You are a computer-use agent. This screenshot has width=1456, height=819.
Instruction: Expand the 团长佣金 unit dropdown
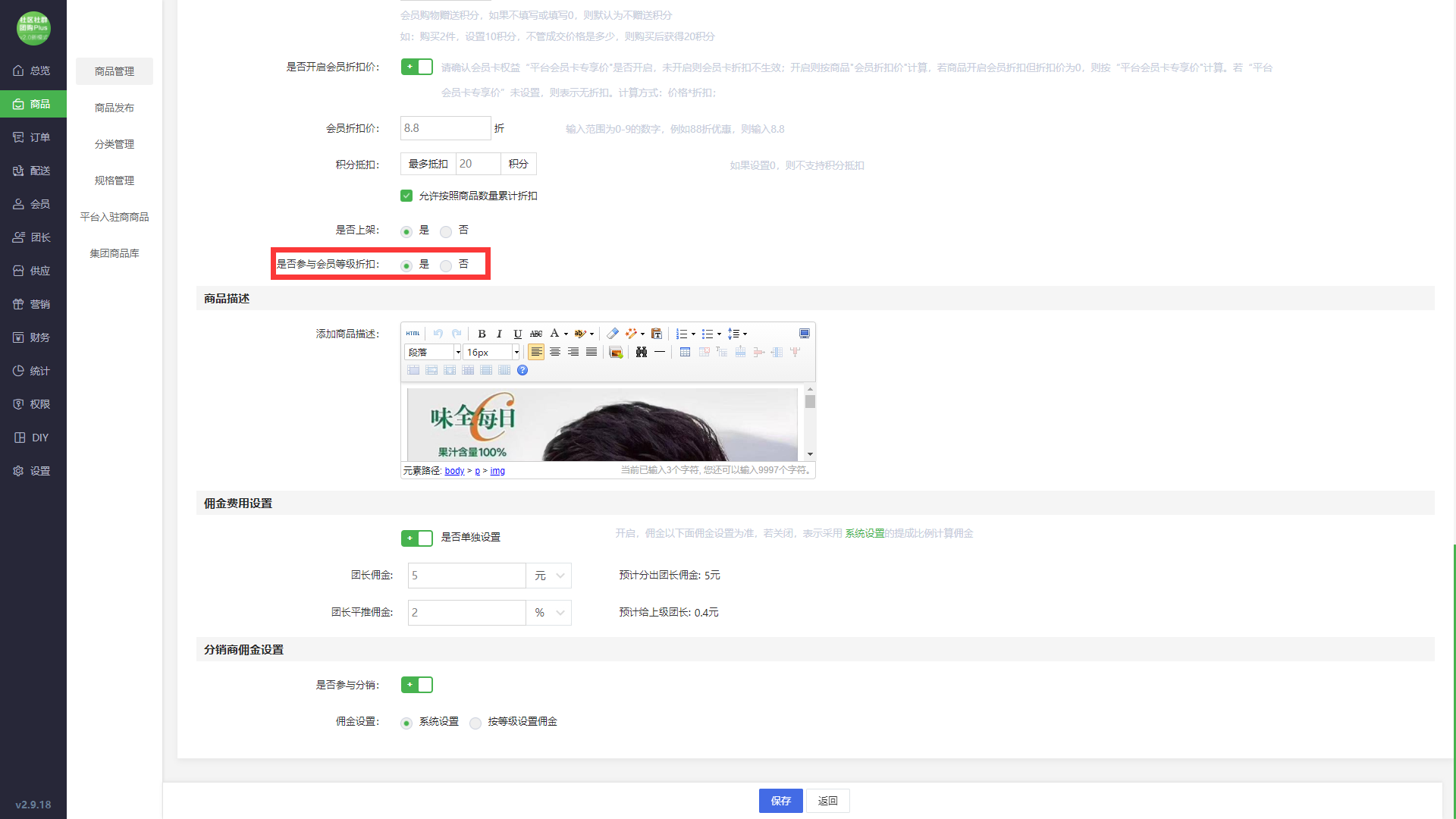tap(549, 576)
